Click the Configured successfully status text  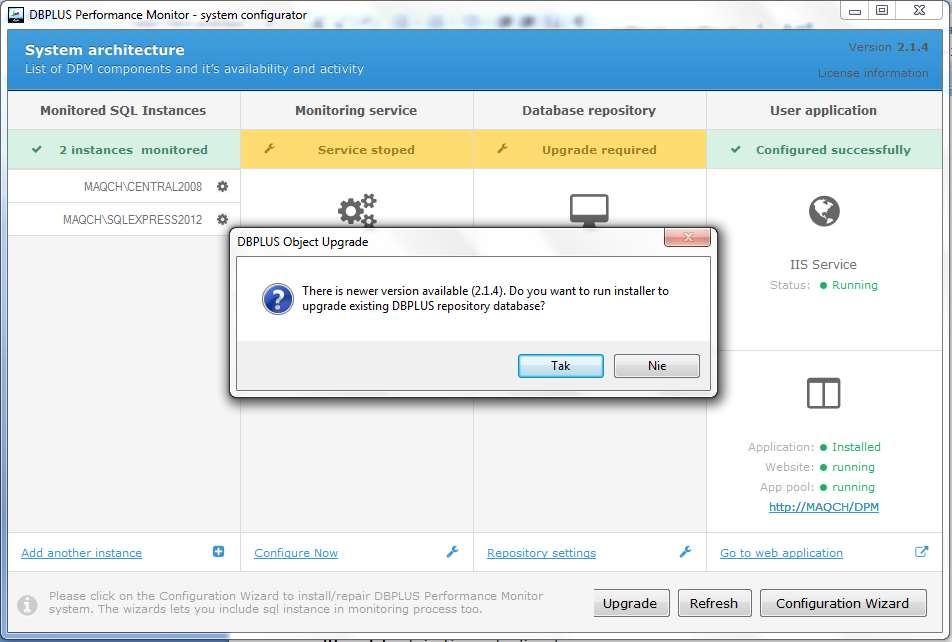click(833, 149)
